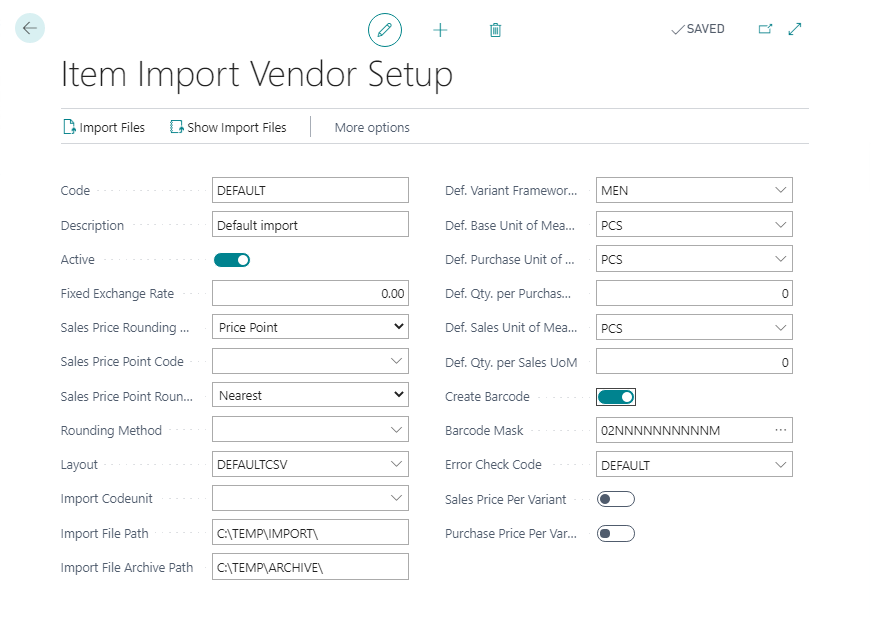Click the back arrow button
This screenshot has height=617, width=871.
tap(29, 29)
